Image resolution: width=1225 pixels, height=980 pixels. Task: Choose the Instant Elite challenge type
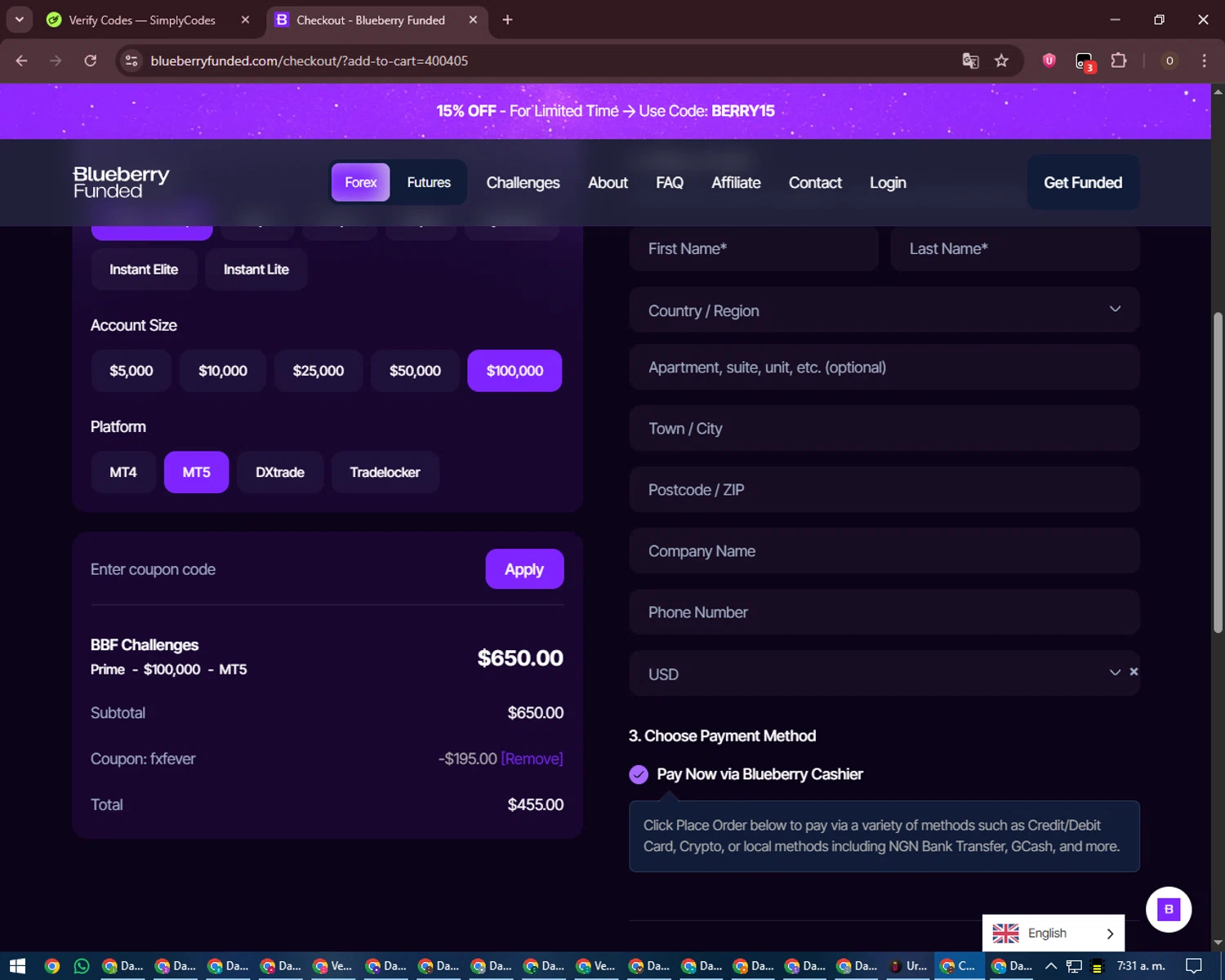144,269
